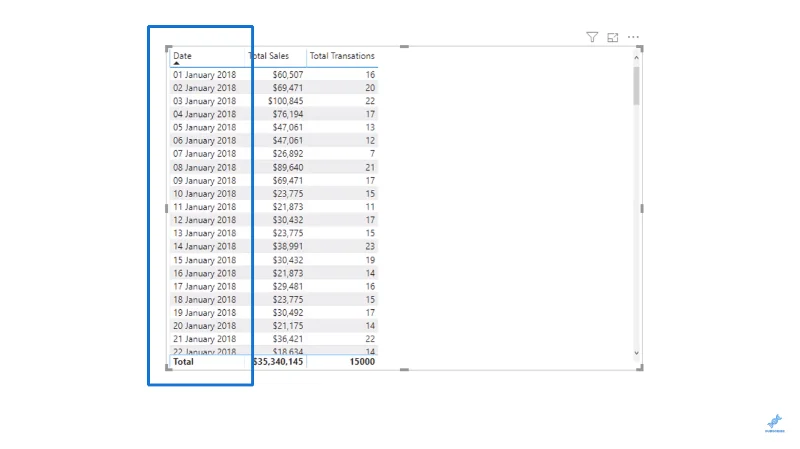The height and width of the screenshot is (449, 800).
Task: Click the $100,845 sales value
Action: tap(286, 101)
